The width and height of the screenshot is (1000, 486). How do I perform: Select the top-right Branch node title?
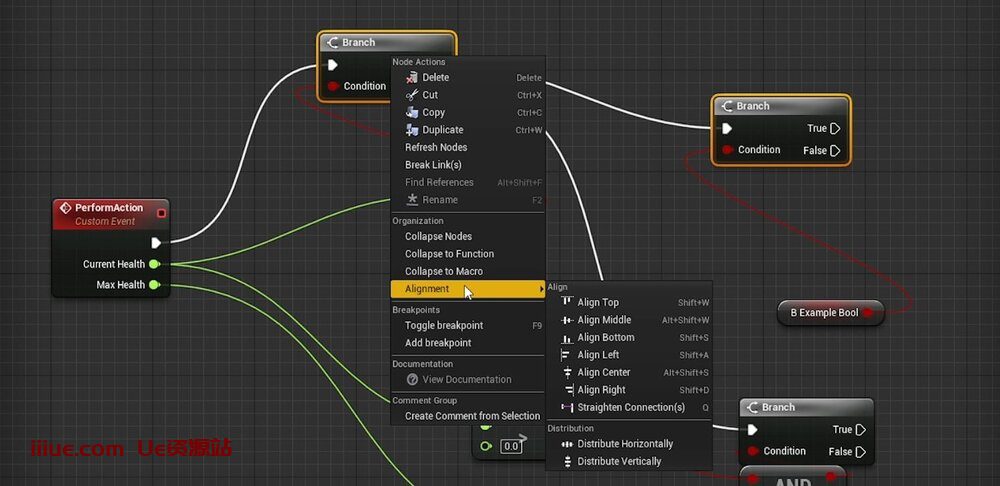coord(753,107)
